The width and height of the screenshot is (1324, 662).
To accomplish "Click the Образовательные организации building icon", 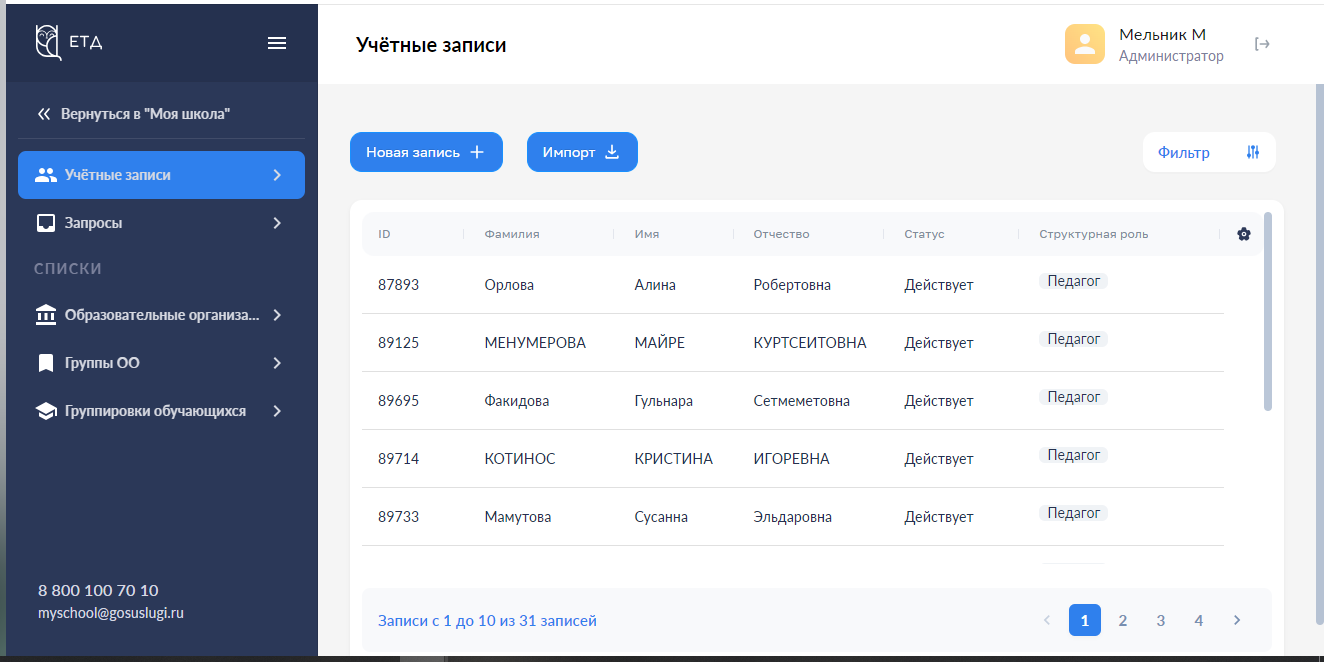I will (46, 315).
